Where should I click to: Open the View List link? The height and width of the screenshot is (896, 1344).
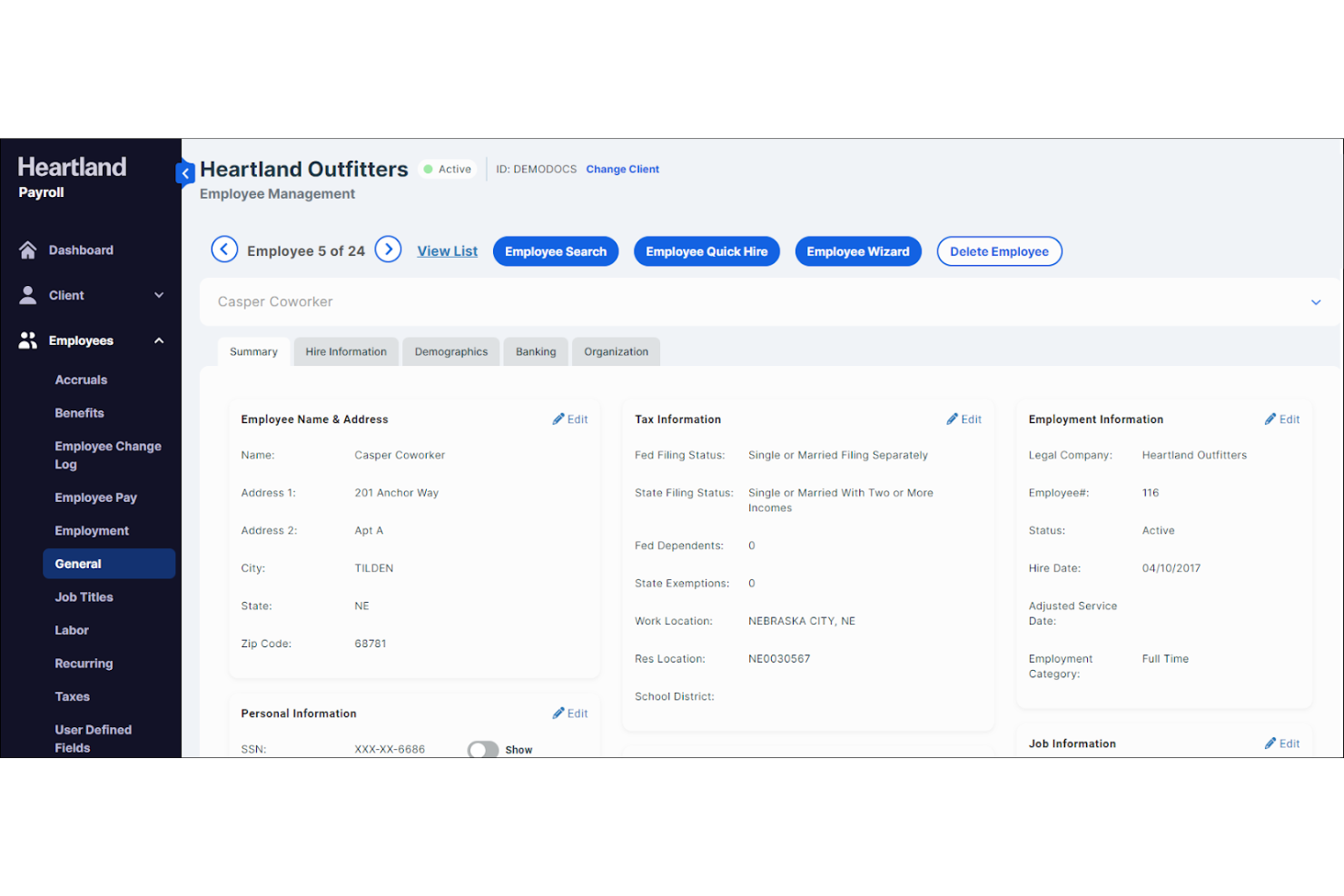point(448,251)
